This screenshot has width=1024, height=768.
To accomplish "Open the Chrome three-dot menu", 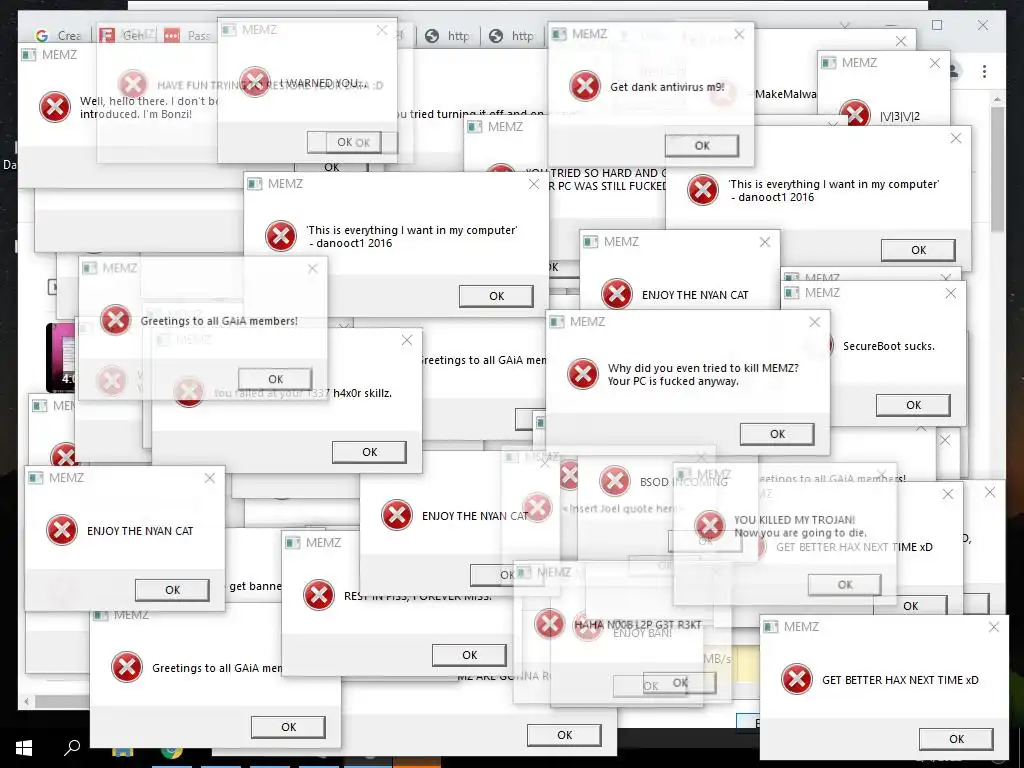I will [984, 71].
